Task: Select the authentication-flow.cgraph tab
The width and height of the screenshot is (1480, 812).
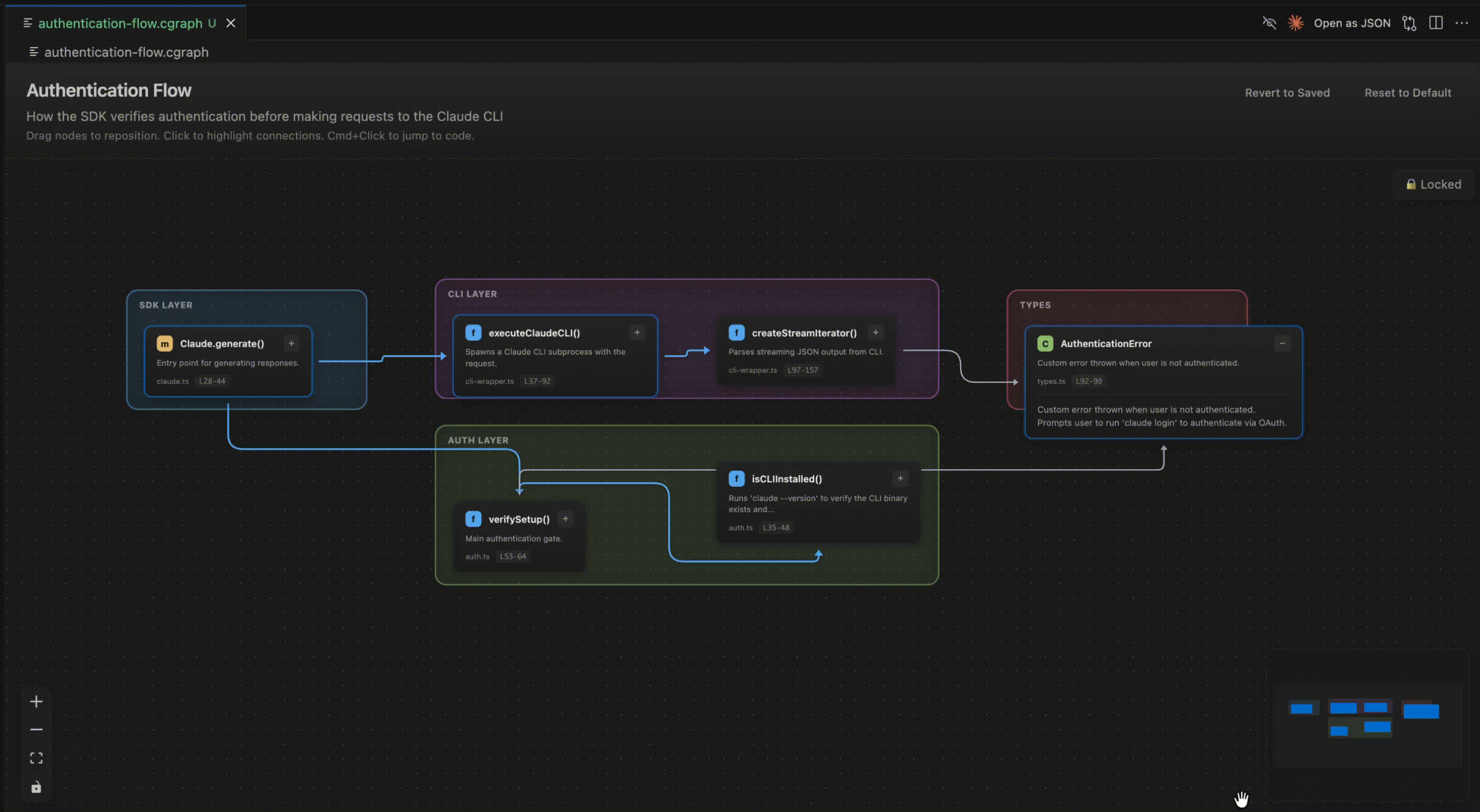Action: [x=121, y=23]
